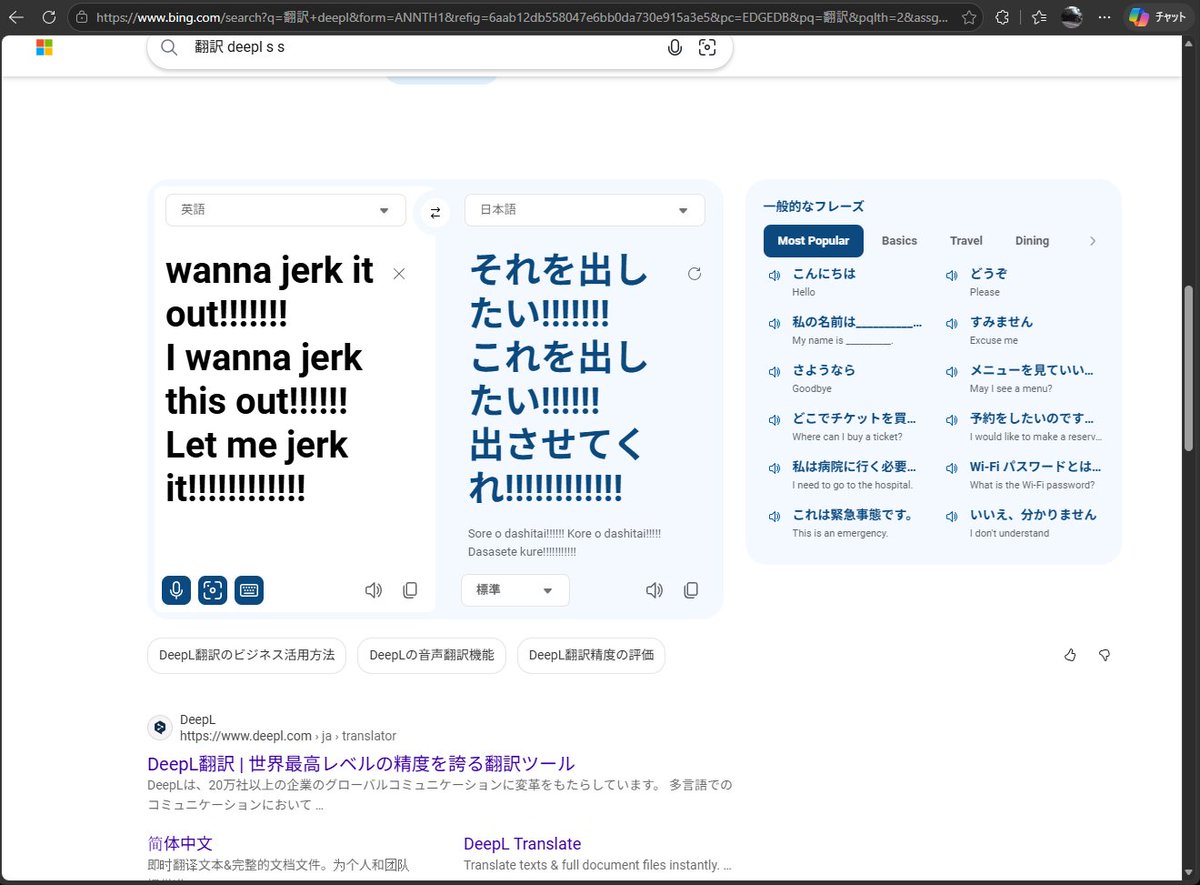1200x885 pixels.
Task: Click the search magnifier icon
Action: pos(169,47)
